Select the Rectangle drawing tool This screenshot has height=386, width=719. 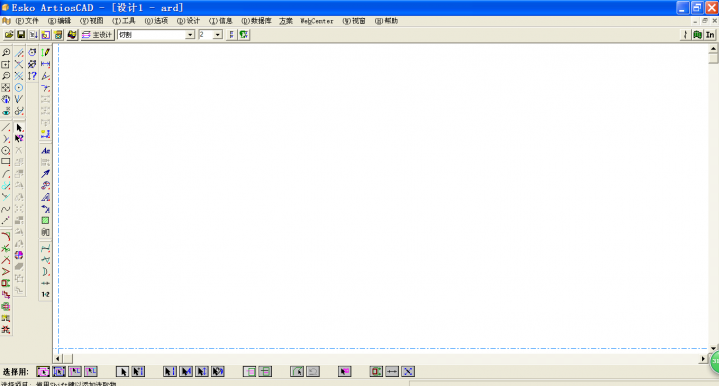coord(6,161)
